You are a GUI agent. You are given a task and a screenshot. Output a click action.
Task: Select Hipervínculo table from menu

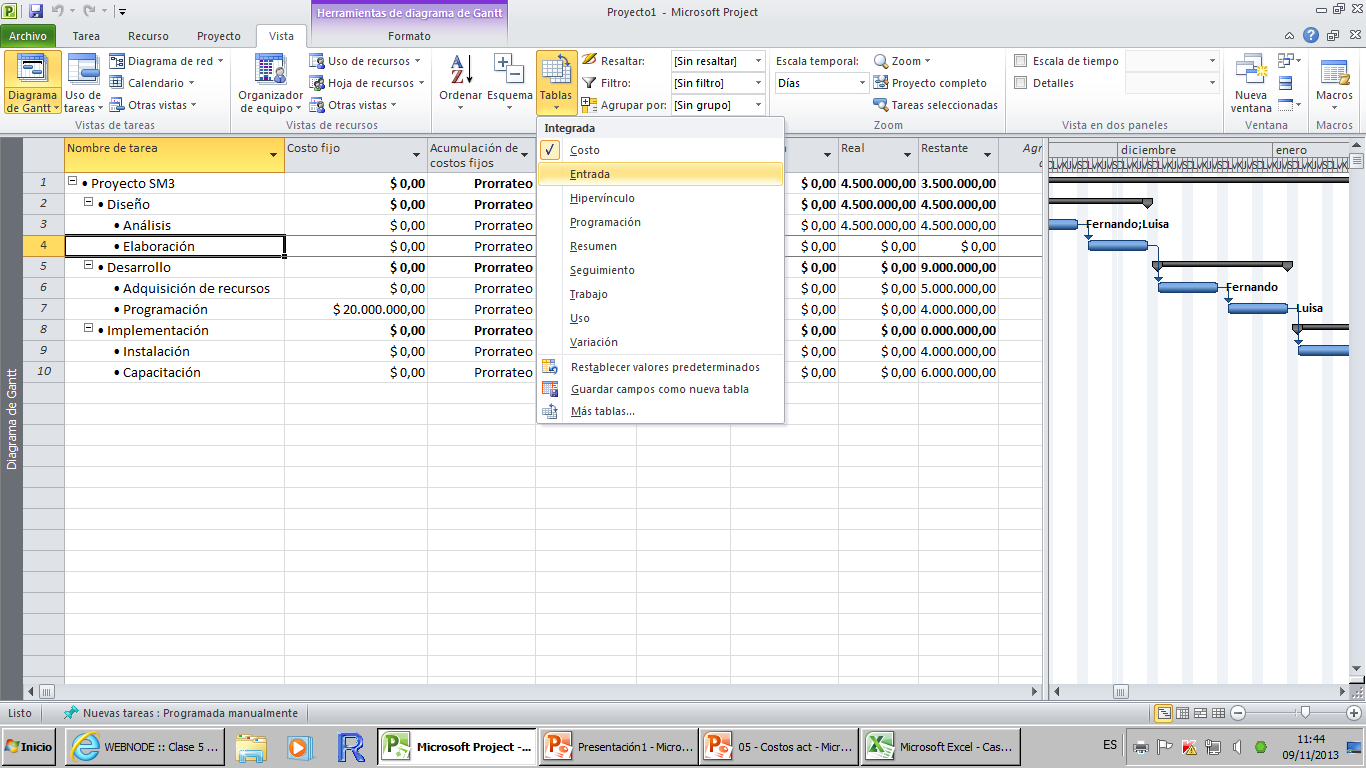pyautogui.click(x=660, y=198)
